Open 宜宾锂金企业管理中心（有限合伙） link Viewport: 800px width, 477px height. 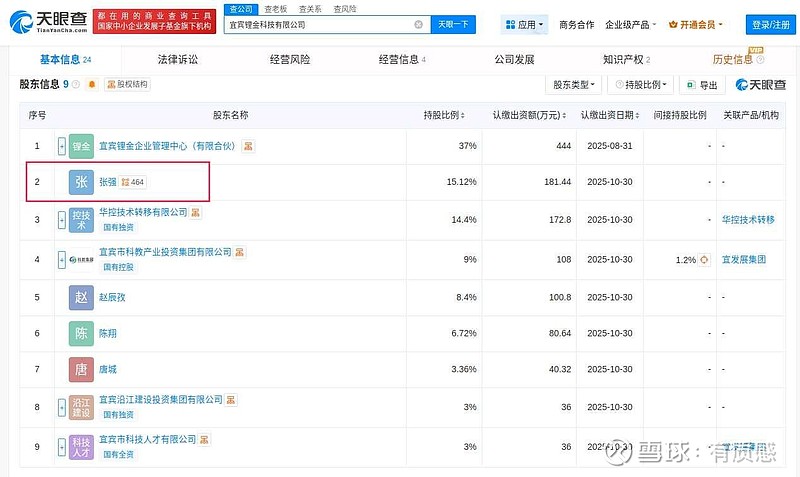point(167,146)
